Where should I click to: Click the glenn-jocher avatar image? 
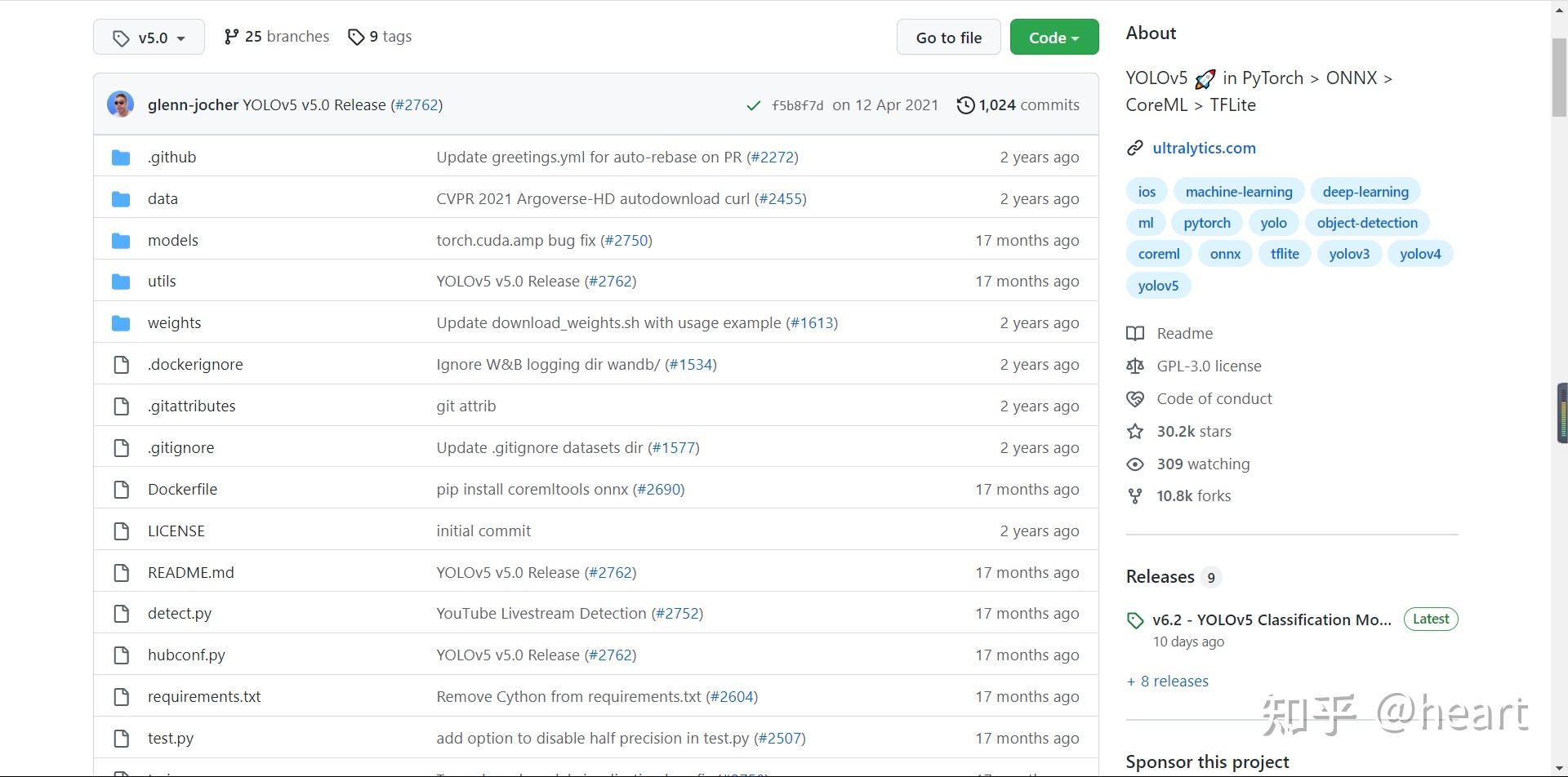121,104
